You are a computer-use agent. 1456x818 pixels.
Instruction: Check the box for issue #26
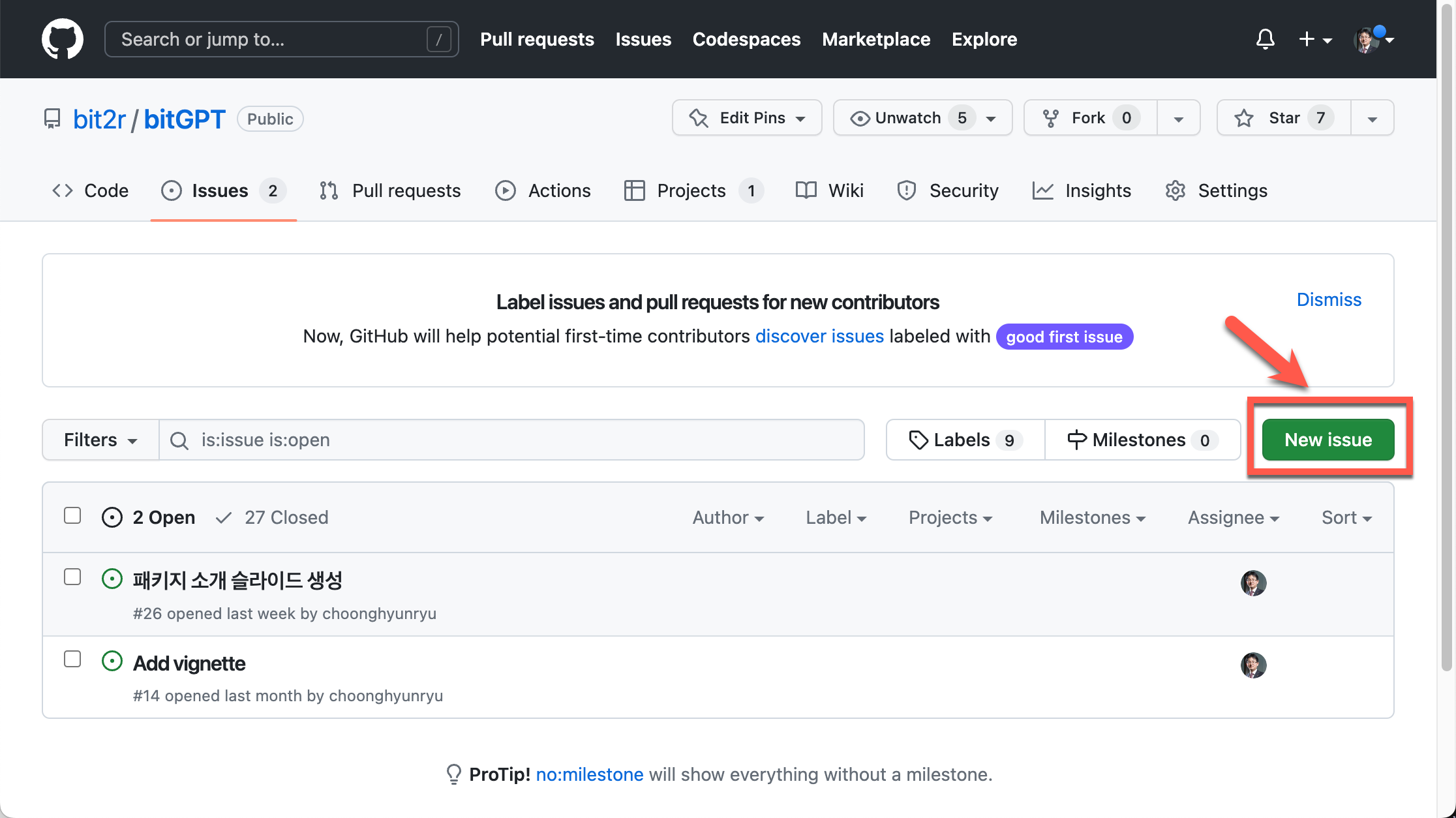click(x=72, y=577)
